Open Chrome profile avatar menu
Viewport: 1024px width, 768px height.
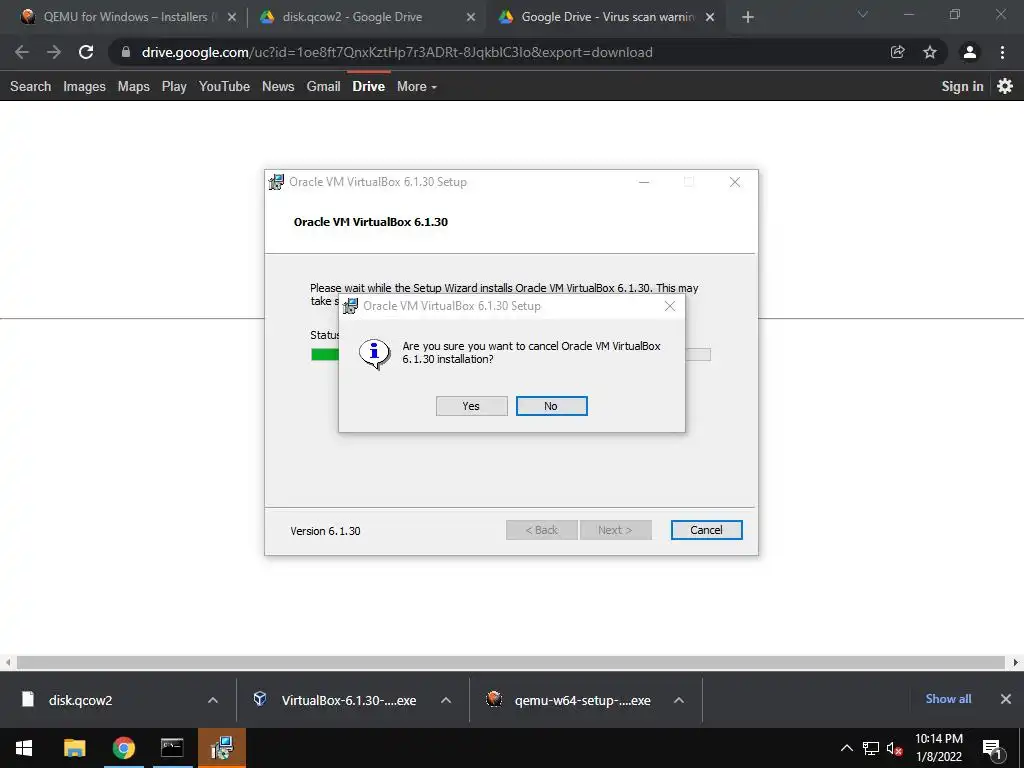click(x=970, y=52)
